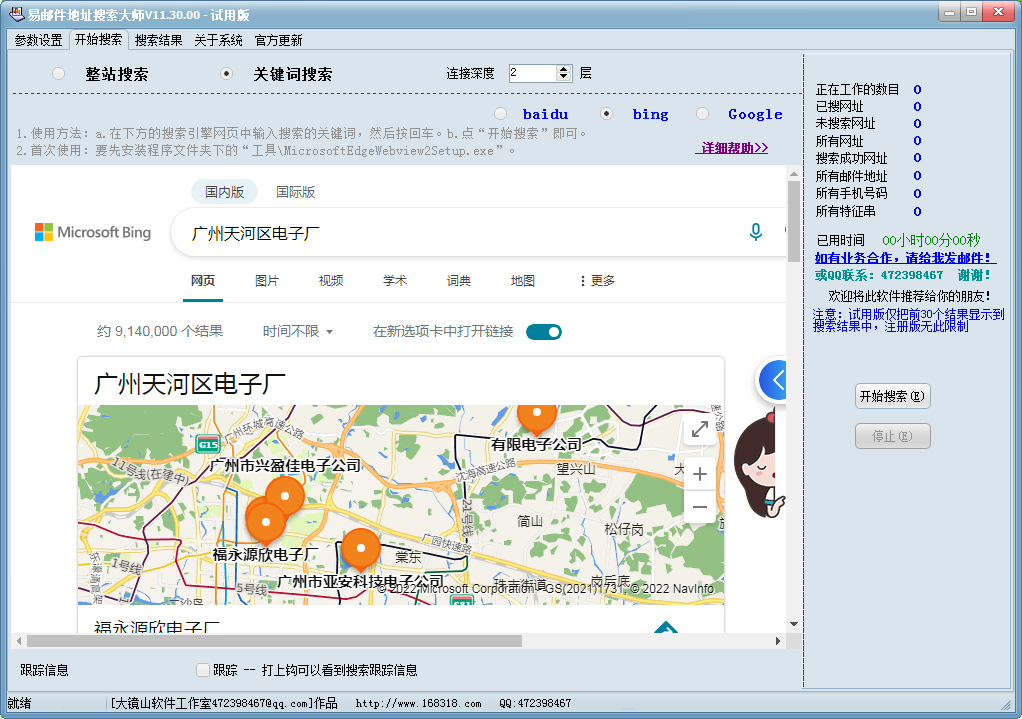Click the 连接深度 number field

[533, 73]
